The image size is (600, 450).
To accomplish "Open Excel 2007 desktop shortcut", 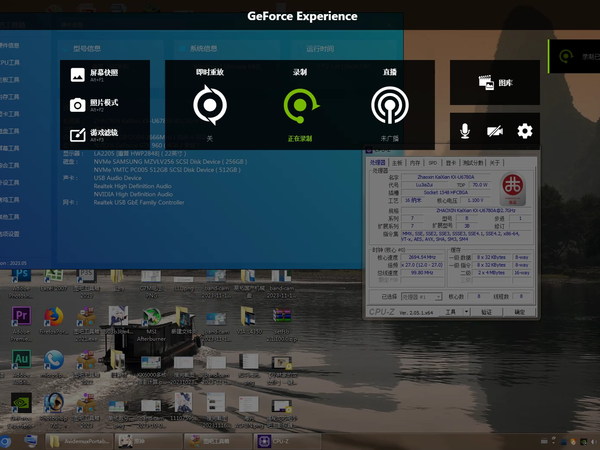I will tap(54, 281).
